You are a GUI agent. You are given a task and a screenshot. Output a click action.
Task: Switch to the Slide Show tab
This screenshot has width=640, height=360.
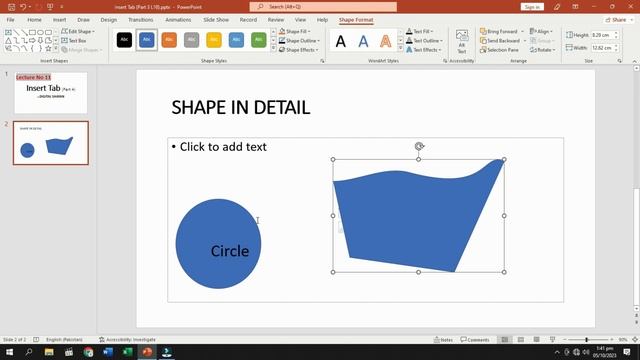[x=216, y=20]
